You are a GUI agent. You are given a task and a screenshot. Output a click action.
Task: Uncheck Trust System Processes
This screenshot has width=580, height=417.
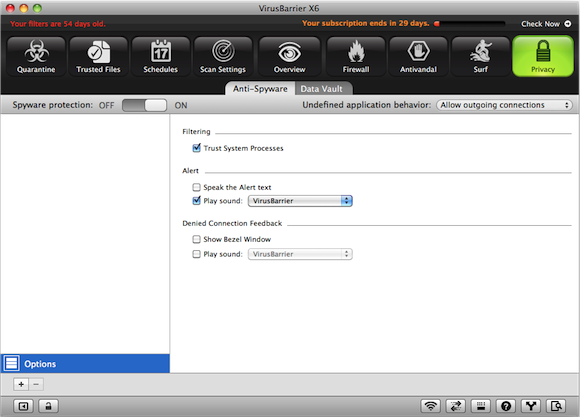tap(196, 148)
